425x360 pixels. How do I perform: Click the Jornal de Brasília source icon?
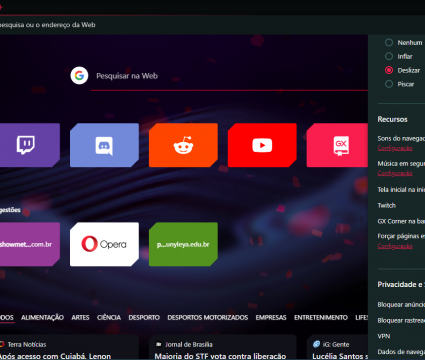159,344
